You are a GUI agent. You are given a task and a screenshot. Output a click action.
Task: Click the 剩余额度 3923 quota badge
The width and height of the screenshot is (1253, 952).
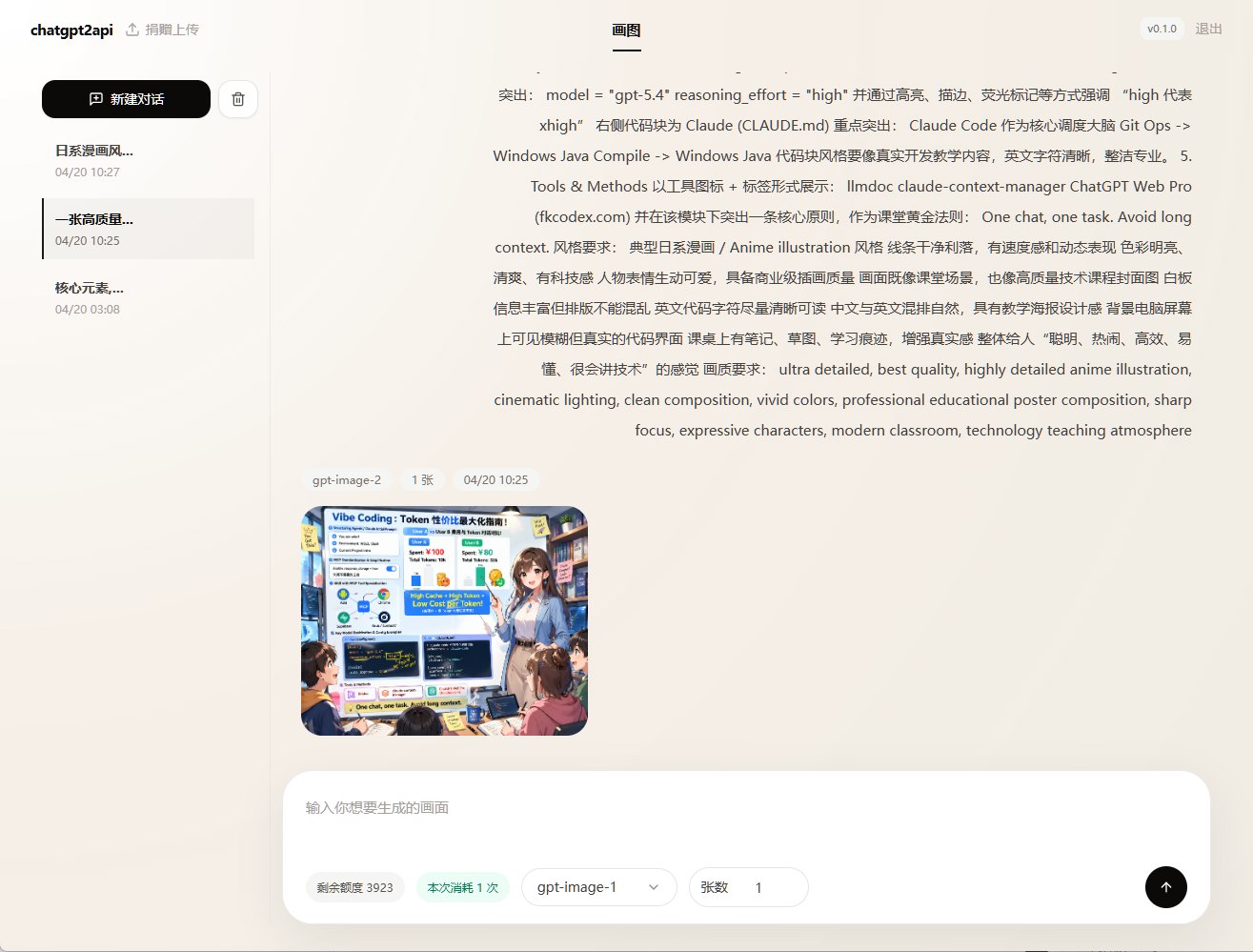pos(354,887)
